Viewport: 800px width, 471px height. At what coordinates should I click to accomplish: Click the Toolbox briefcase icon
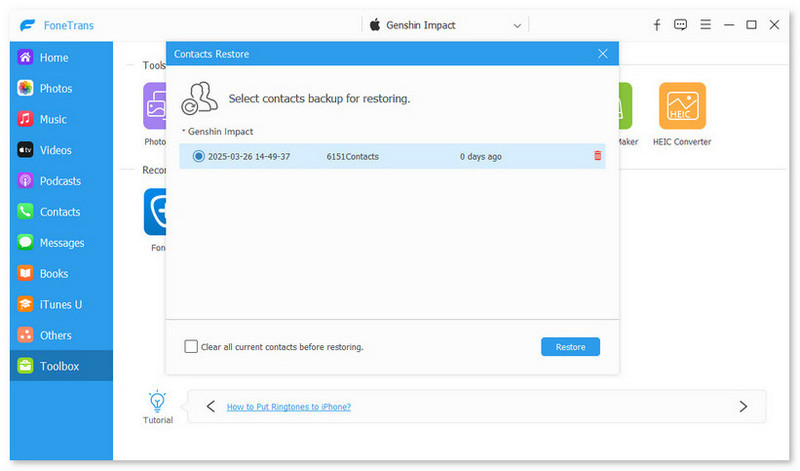pos(25,366)
